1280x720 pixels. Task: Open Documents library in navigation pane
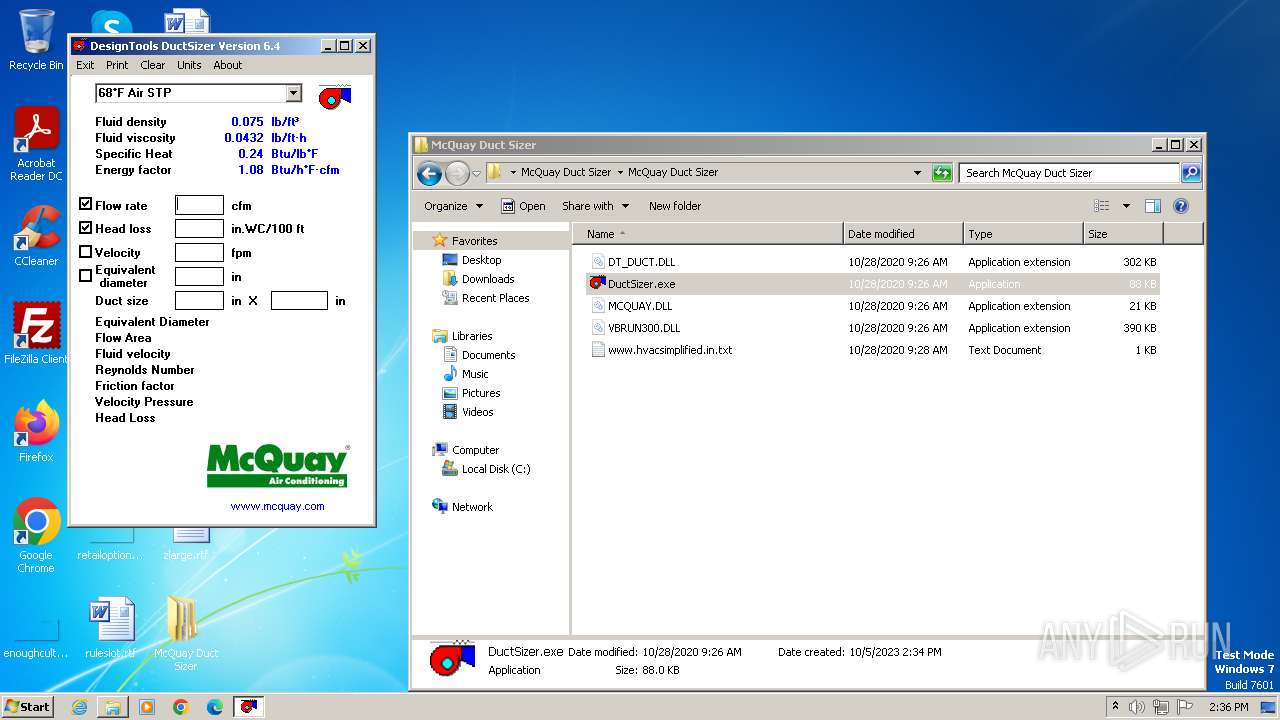tap(488, 355)
